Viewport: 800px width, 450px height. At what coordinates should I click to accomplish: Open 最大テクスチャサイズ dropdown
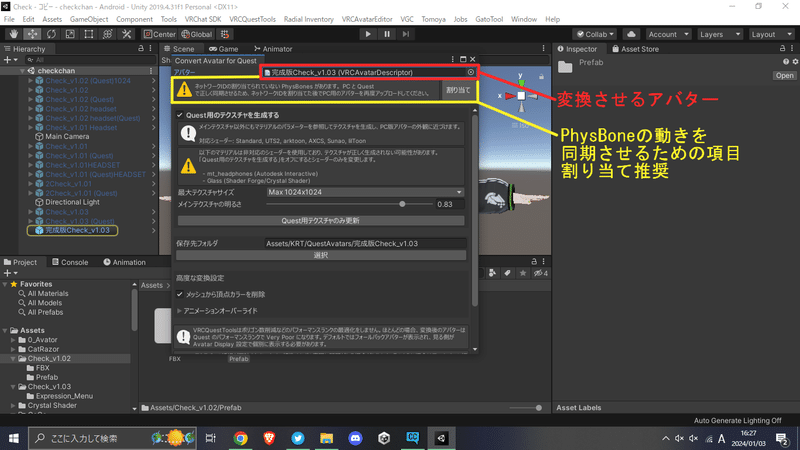tap(365, 192)
